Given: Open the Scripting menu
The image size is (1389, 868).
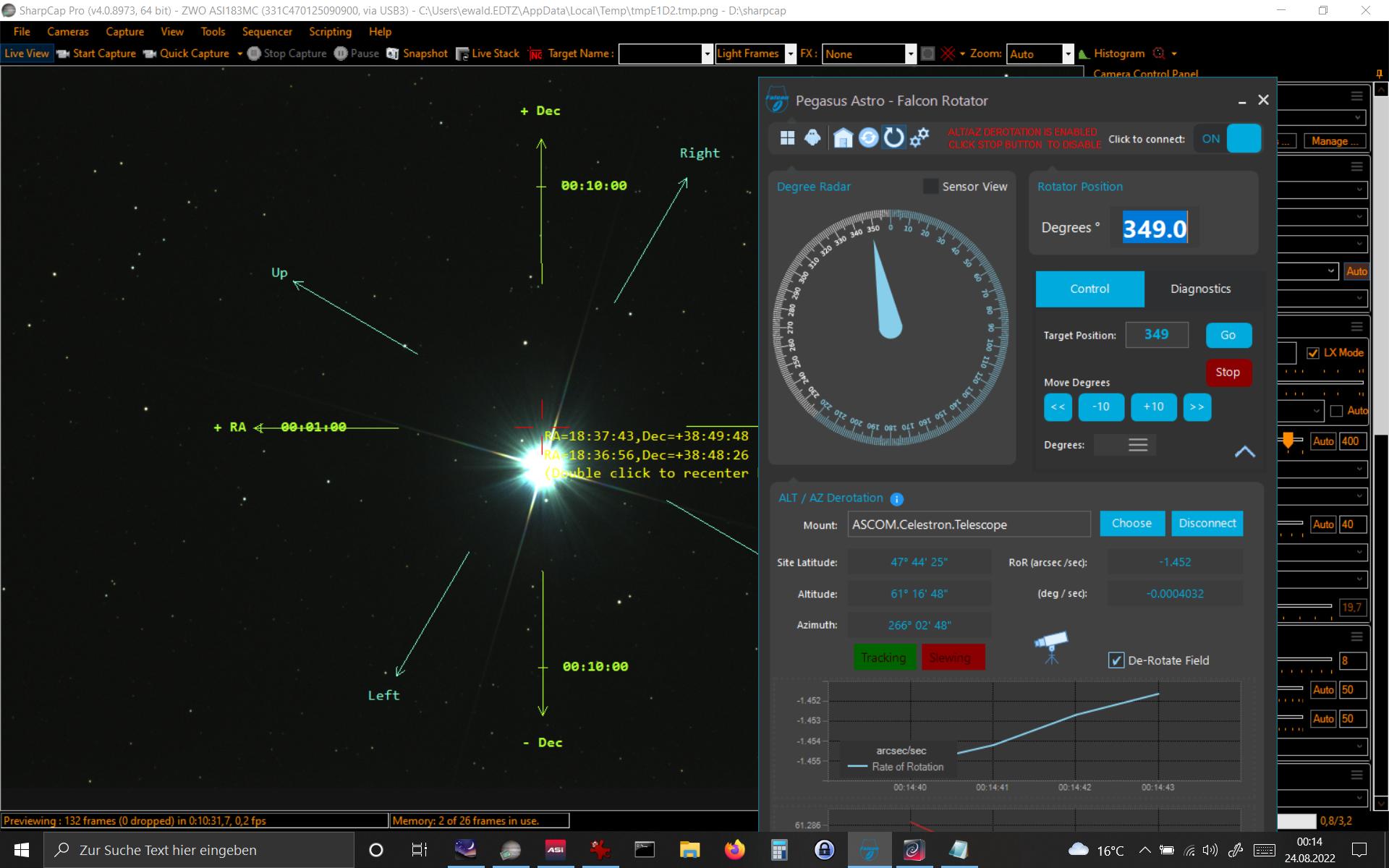Looking at the screenshot, I should coord(330,32).
